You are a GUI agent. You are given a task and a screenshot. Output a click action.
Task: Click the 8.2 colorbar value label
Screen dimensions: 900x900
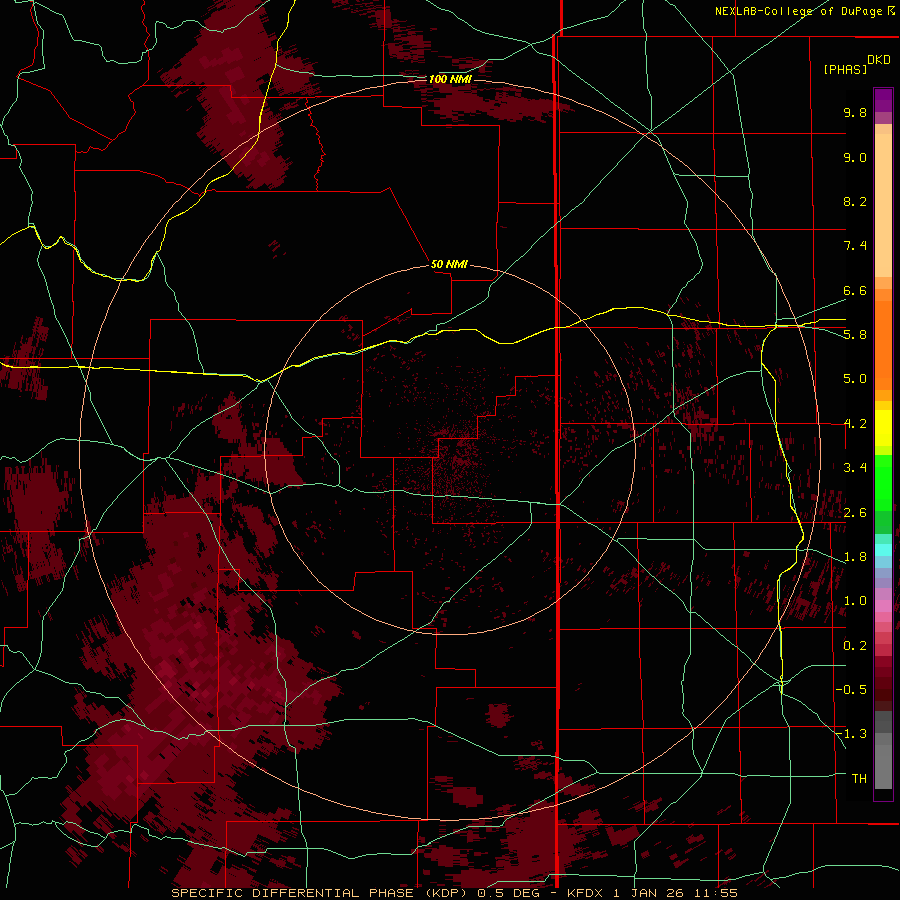coord(855,201)
